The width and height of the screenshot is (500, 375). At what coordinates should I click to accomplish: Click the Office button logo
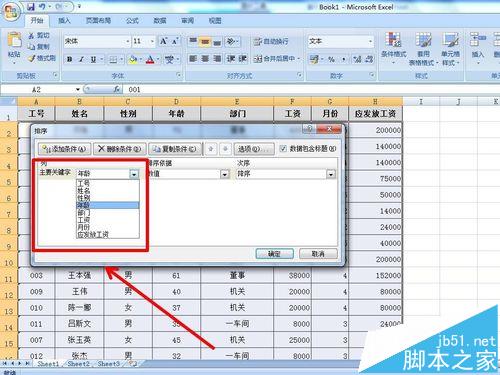[x=11, y=12]
